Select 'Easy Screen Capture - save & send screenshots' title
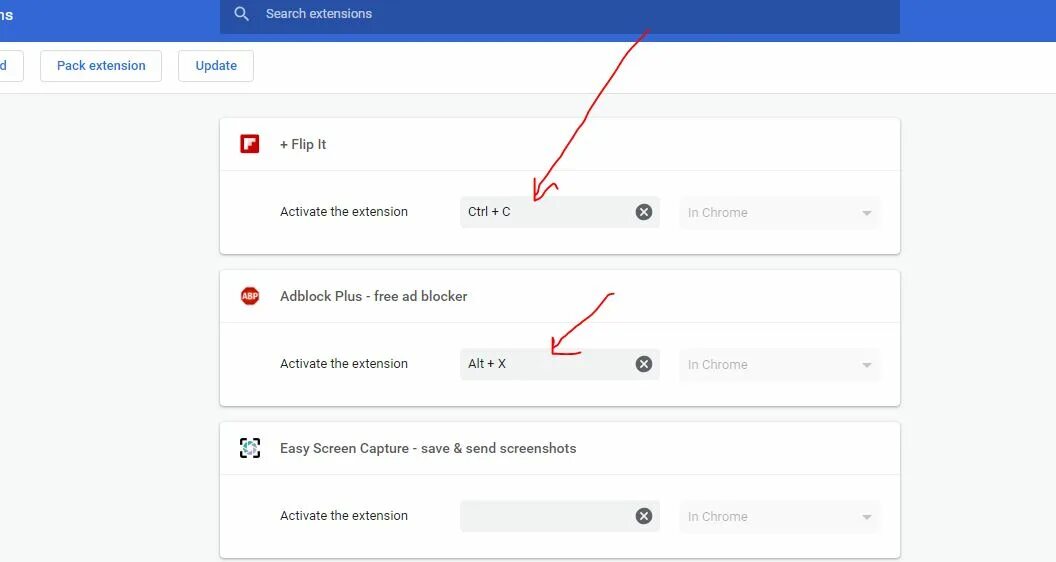This screenshot has width=1056, height=562. (428, 448)
